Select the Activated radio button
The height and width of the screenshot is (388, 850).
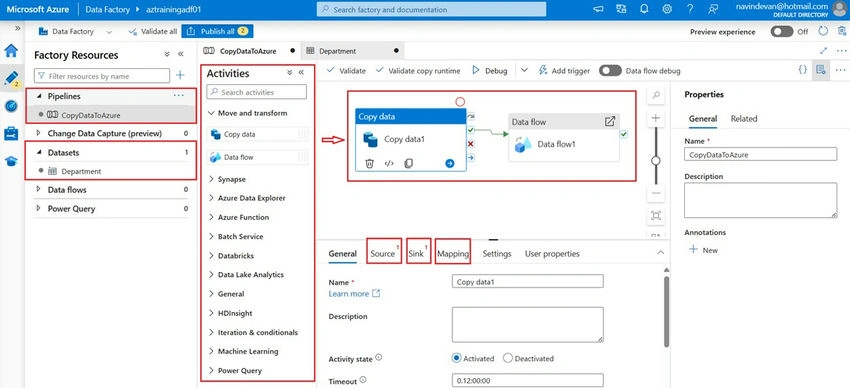456,358
